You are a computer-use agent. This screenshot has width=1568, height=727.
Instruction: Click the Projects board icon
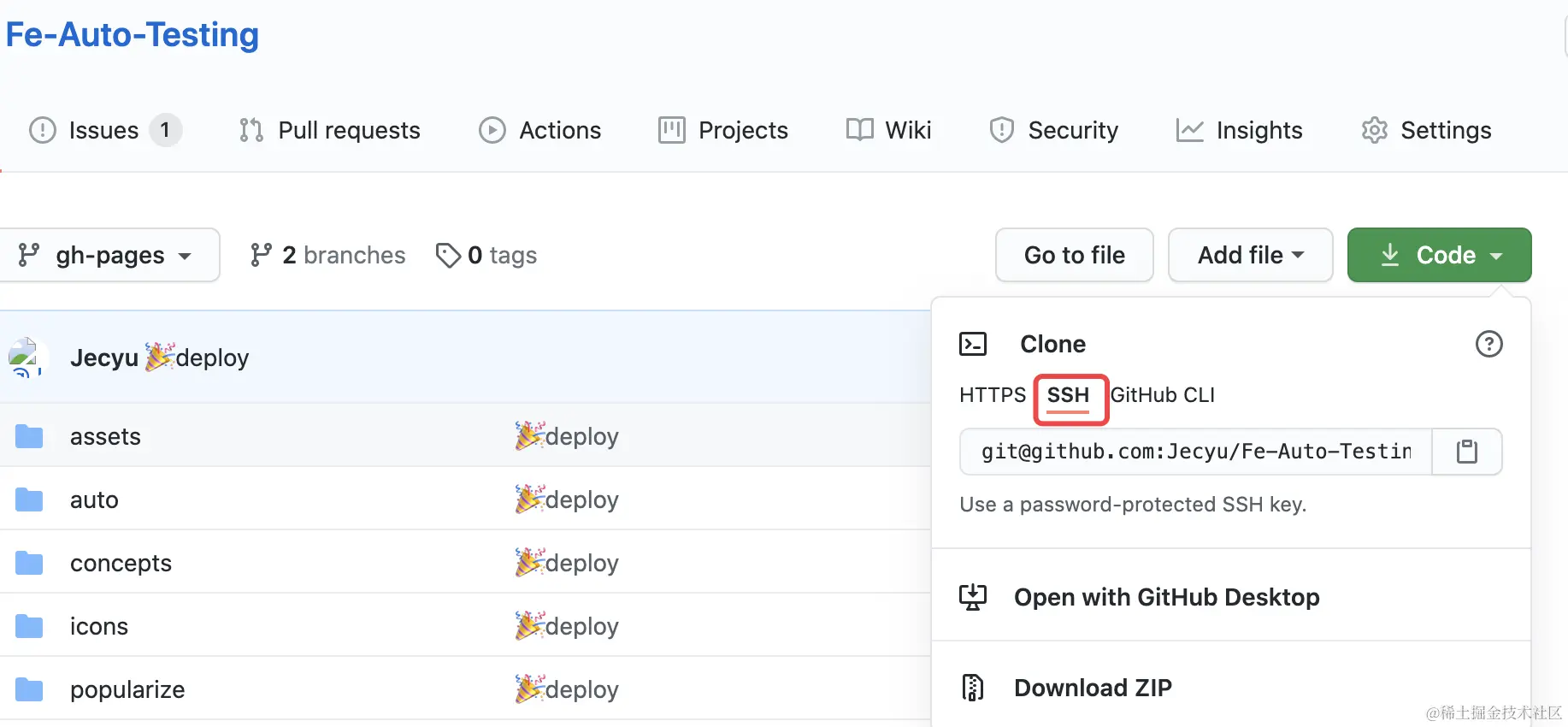click(672, 130)
